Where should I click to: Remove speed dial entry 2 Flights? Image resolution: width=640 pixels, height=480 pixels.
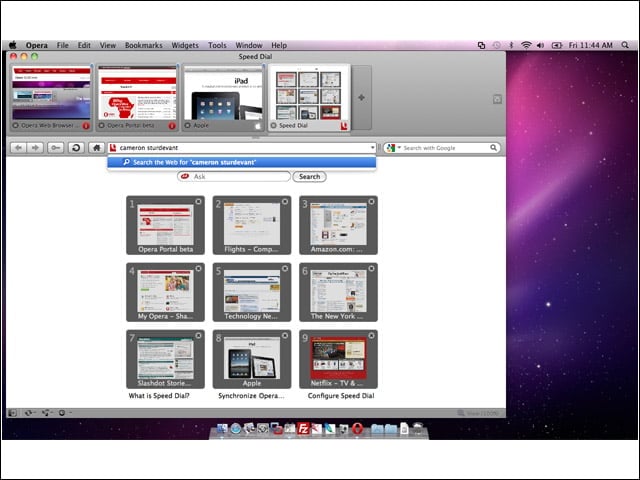click(285, 202)
